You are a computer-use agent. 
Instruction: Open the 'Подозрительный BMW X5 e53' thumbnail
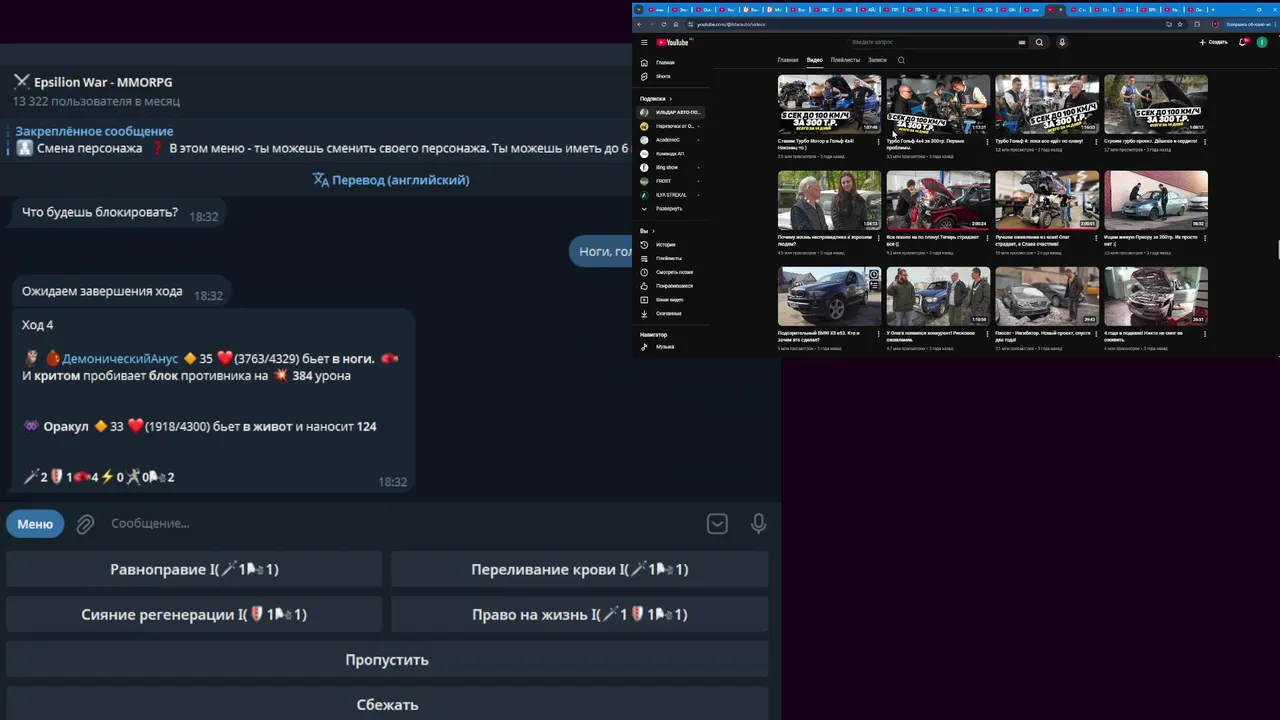coord(829,296)
